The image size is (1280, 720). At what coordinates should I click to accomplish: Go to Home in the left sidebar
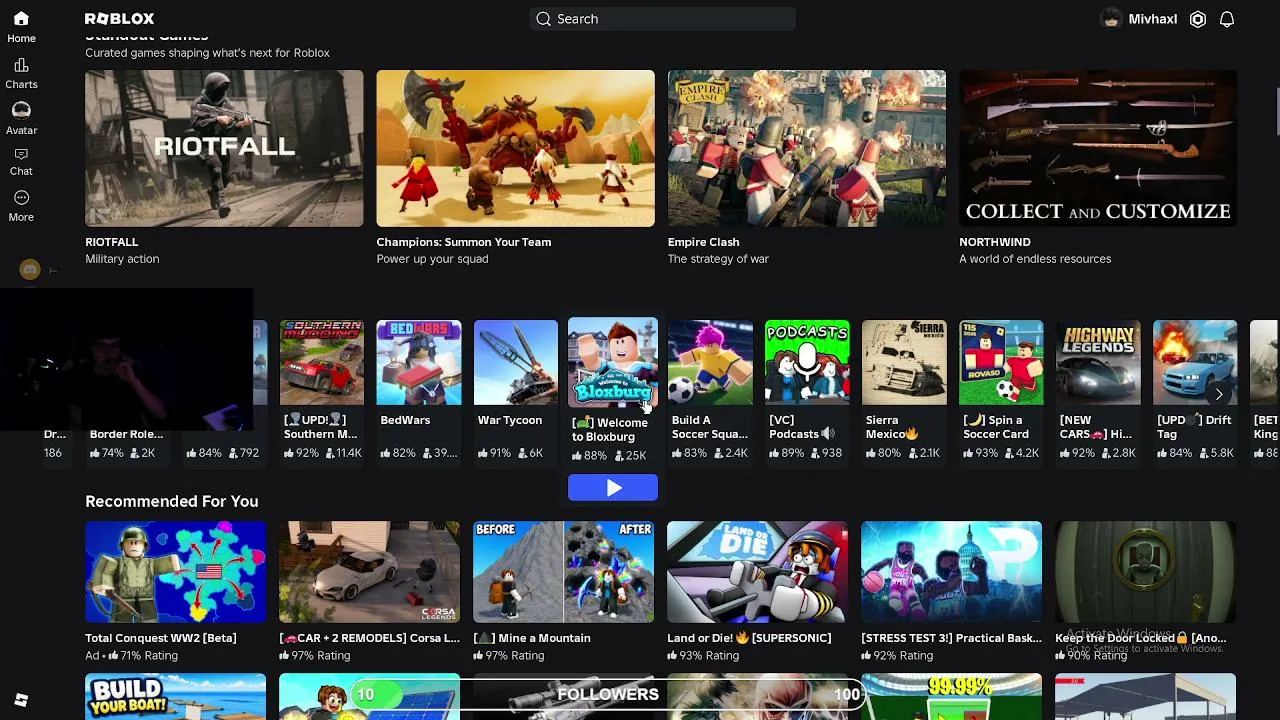point(21,27)
